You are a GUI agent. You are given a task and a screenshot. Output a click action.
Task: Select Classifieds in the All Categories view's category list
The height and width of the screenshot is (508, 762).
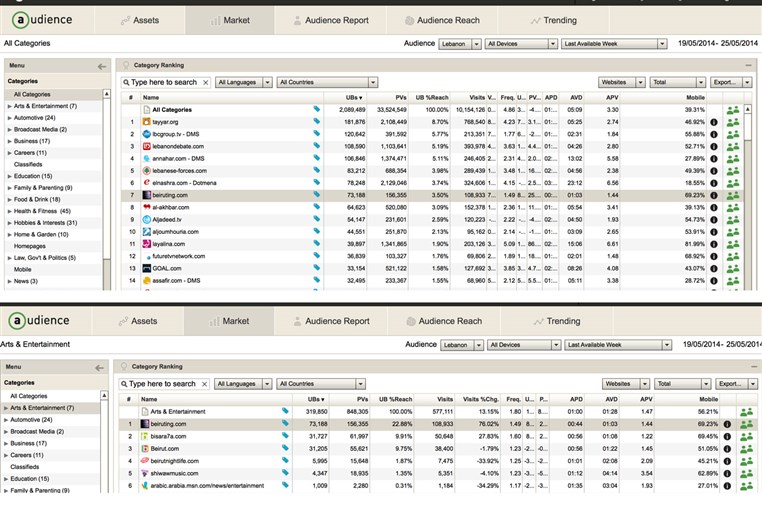[28, 164]
